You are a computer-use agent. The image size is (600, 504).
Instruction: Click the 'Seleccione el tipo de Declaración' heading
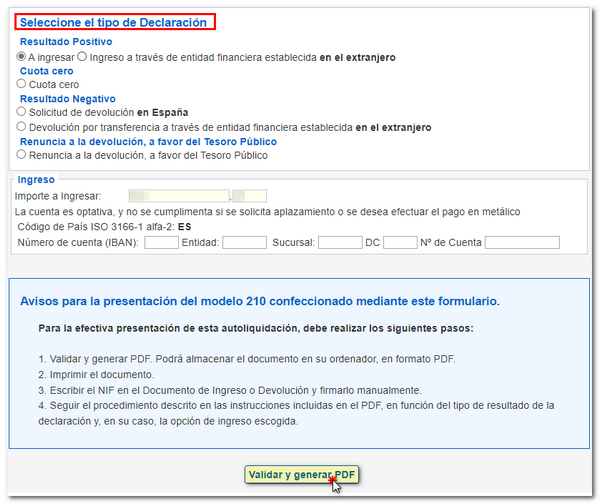click(x=114, y=22)
